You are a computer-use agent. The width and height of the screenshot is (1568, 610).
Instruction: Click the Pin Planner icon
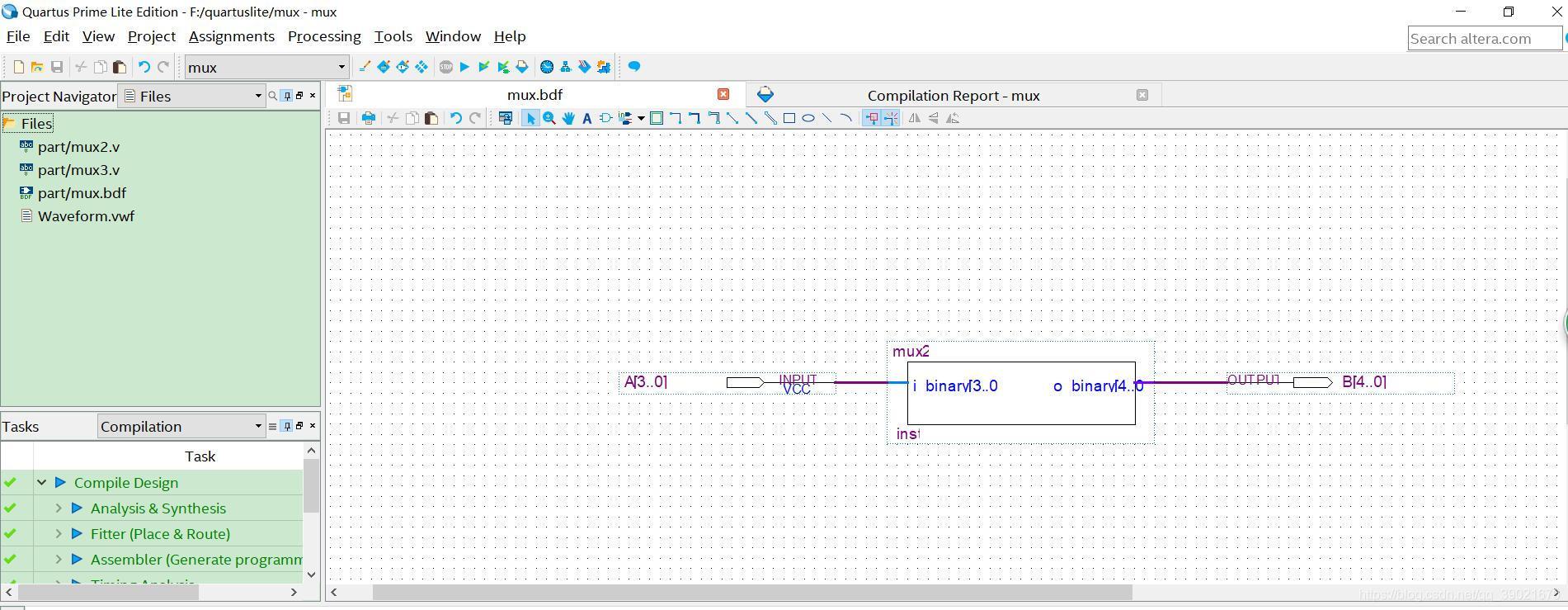(x=403, y=67)
